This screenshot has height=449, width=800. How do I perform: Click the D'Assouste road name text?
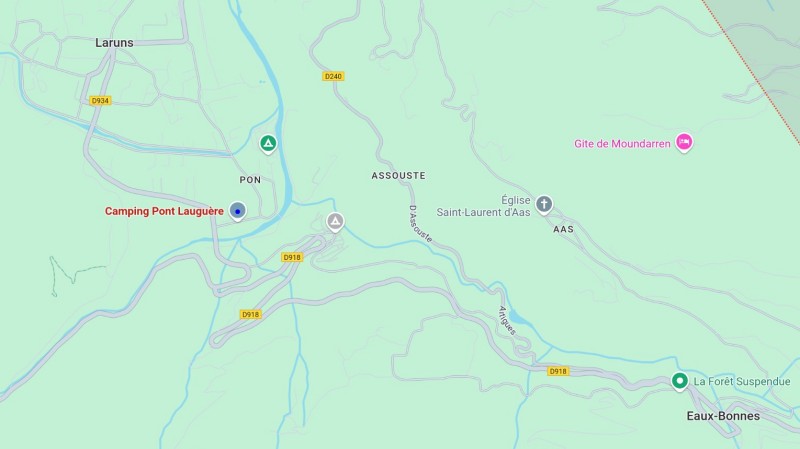click(x=421, y=224)
